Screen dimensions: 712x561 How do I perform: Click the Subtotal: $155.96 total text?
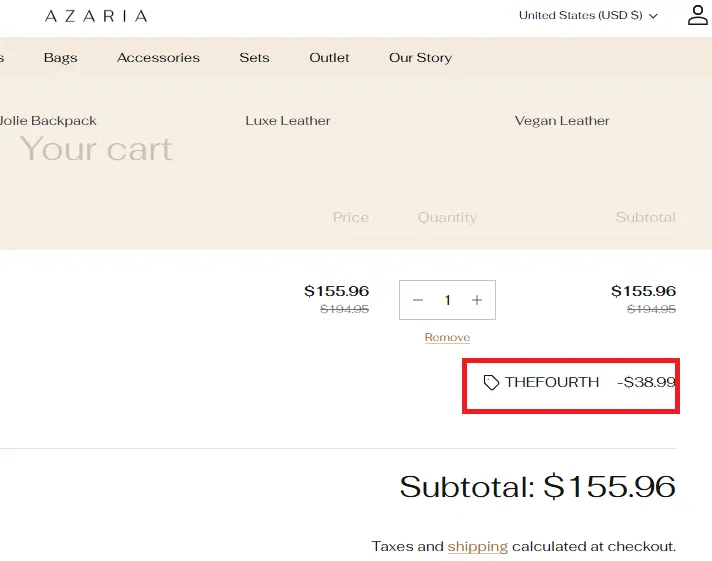click(x=538, y=487)
